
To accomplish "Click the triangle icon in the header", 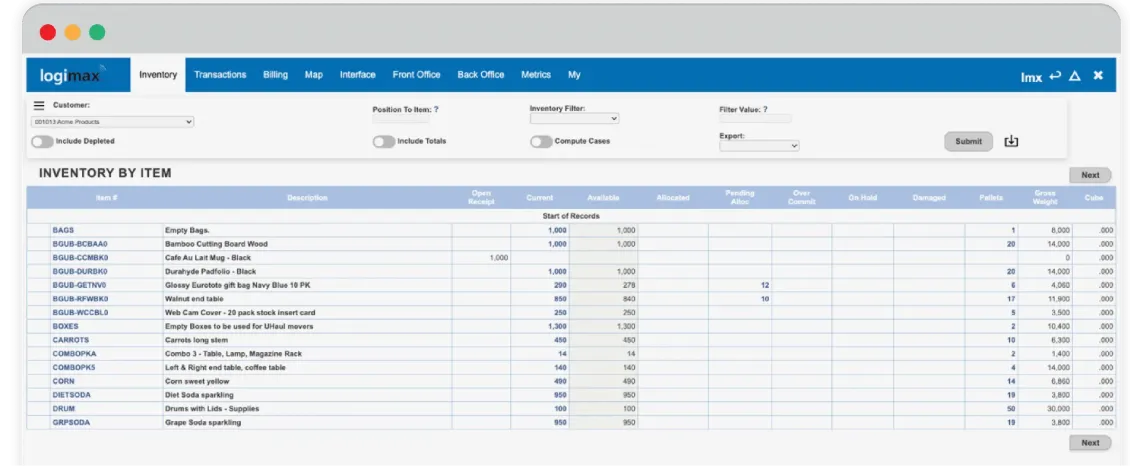I will 1075,76.
